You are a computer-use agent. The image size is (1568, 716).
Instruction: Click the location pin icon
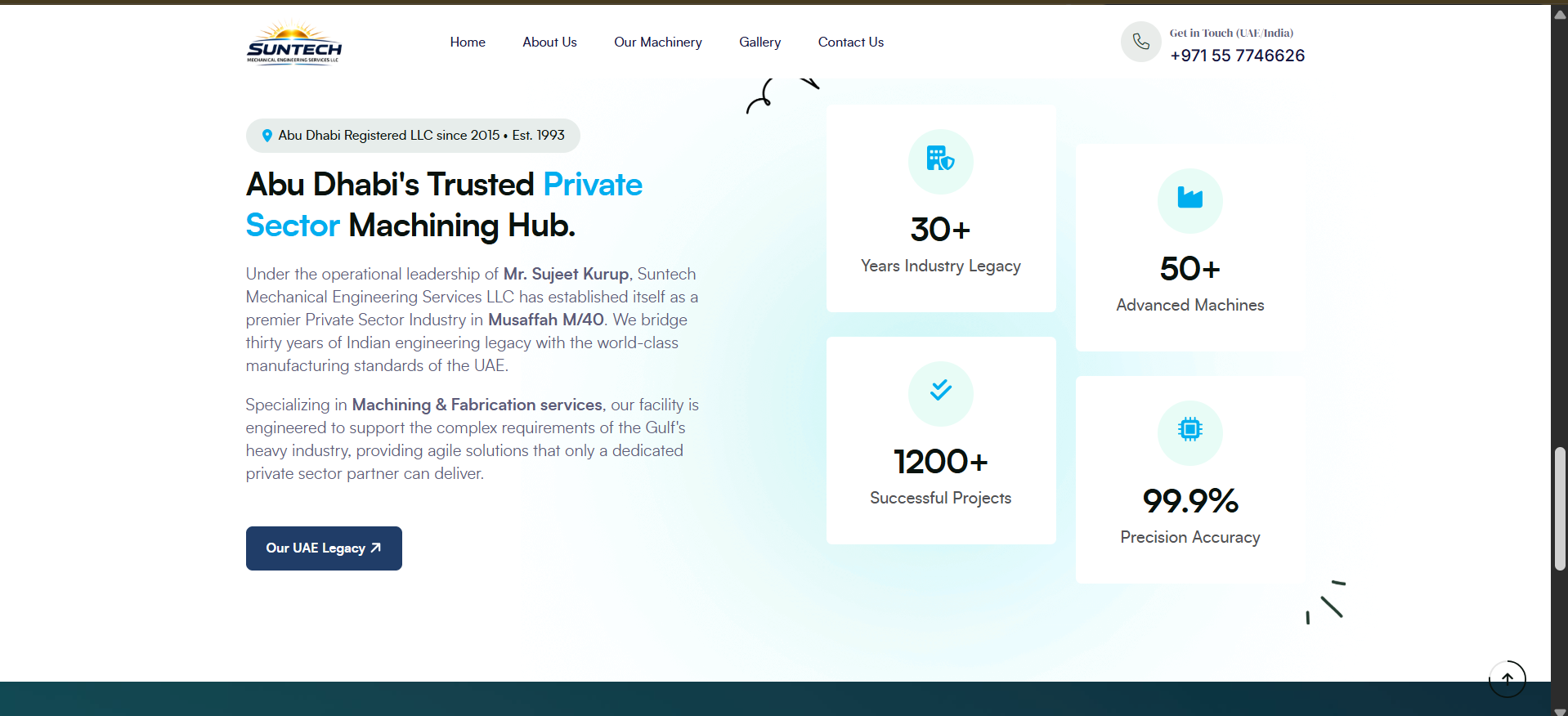267,136
